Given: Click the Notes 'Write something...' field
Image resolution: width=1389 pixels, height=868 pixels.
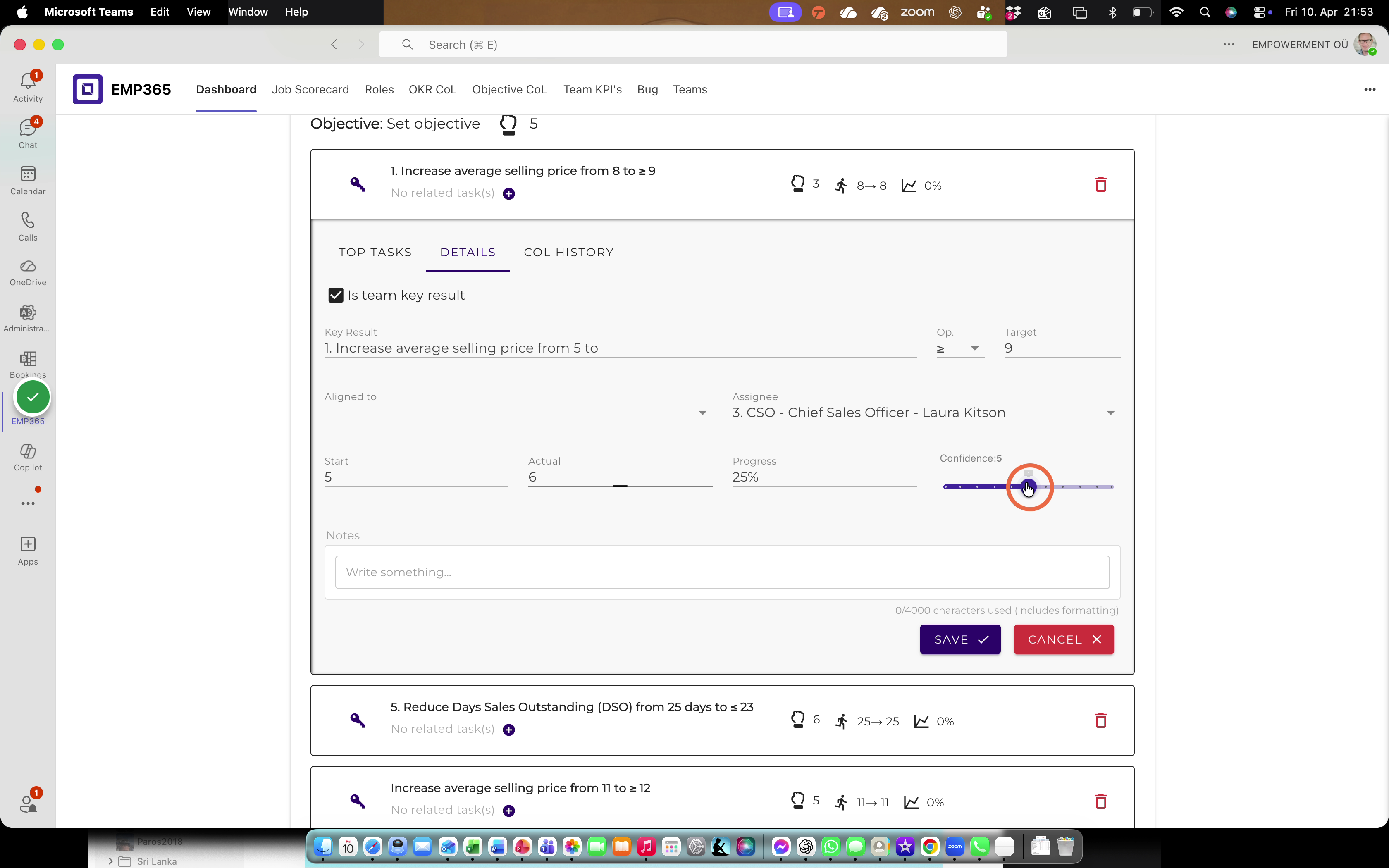Looking at the screenshot, I should pyautogui.click(x=722, y=572).
